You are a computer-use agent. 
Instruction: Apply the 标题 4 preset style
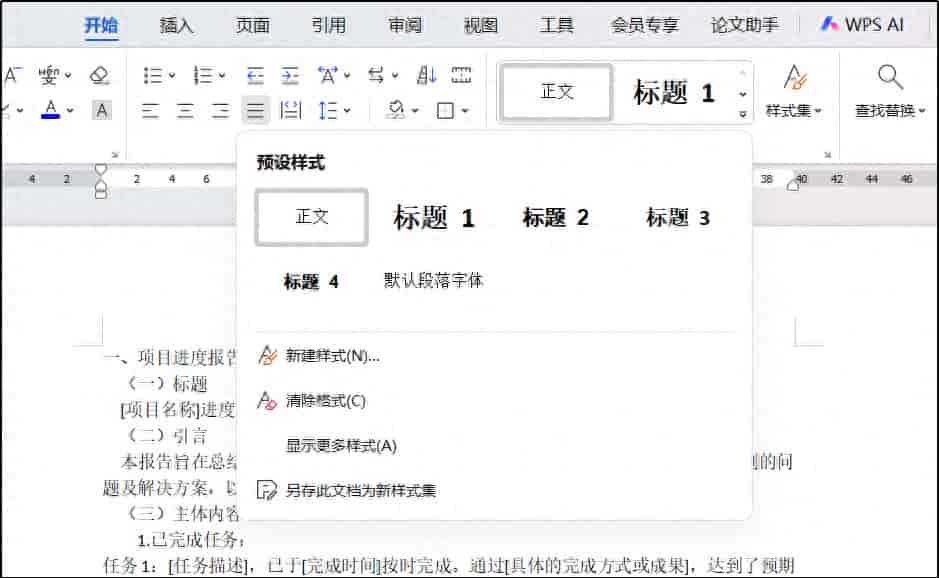point(311,281)
